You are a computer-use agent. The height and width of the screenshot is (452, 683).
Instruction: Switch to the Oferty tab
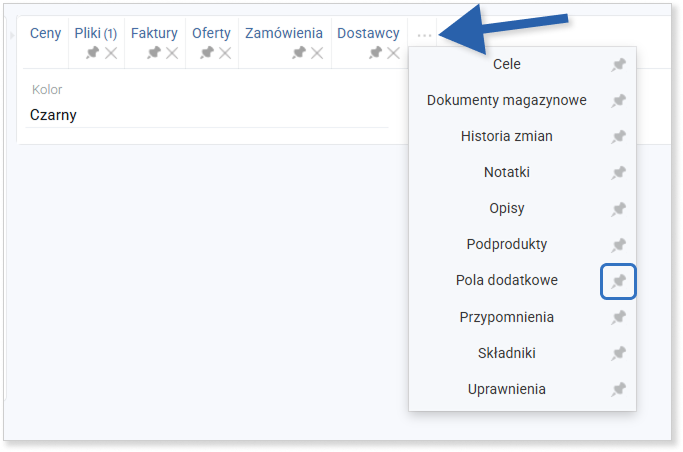click(211, 33)
